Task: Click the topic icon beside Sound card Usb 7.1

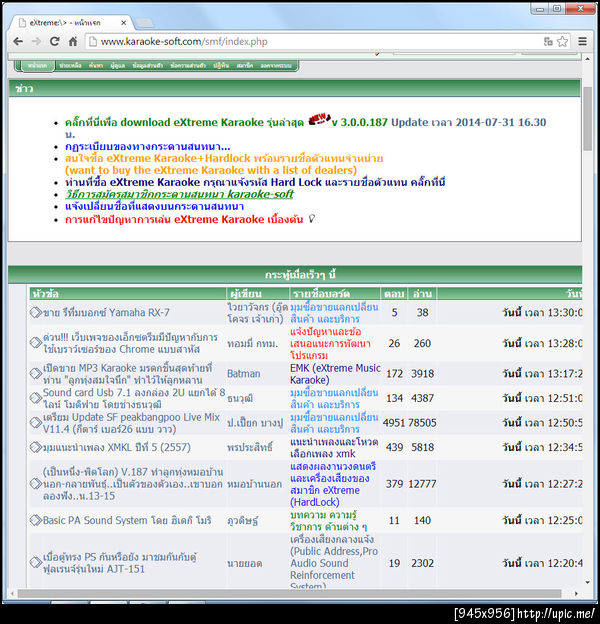Action: [x=35, y=398]
